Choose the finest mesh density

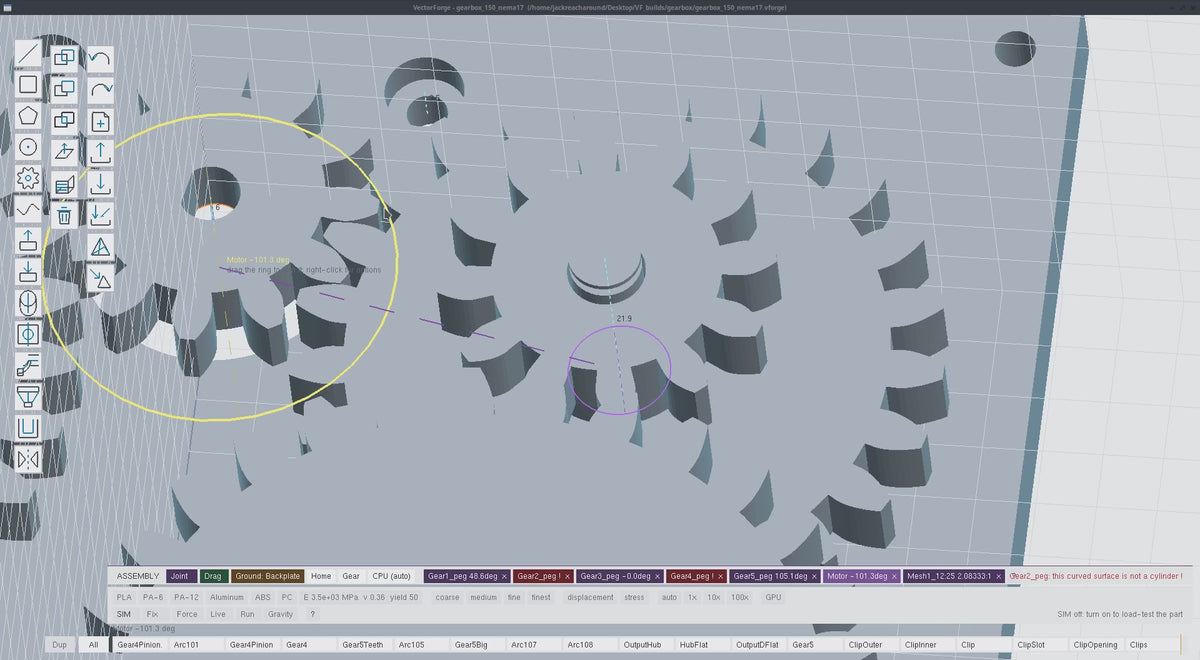[541, 597]
